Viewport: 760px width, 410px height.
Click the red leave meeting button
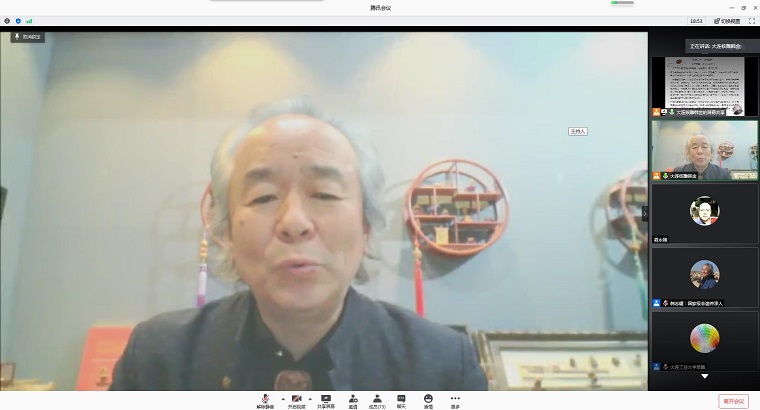point(732,401)
